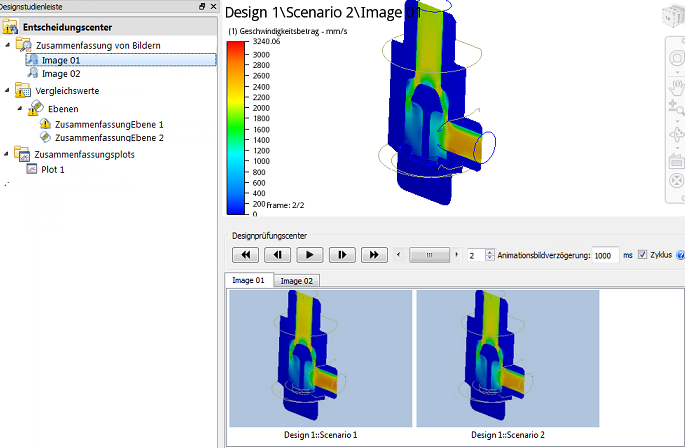685x448 pixels.
Task: Click the Image 02 magnifier icon
Action: point(33,73)
